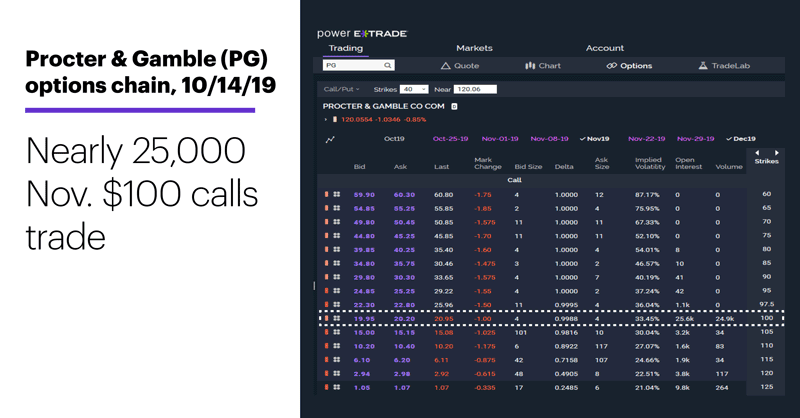Click the mini chart icon beside expirations
800x418 pixels.
tap(330, 139)
